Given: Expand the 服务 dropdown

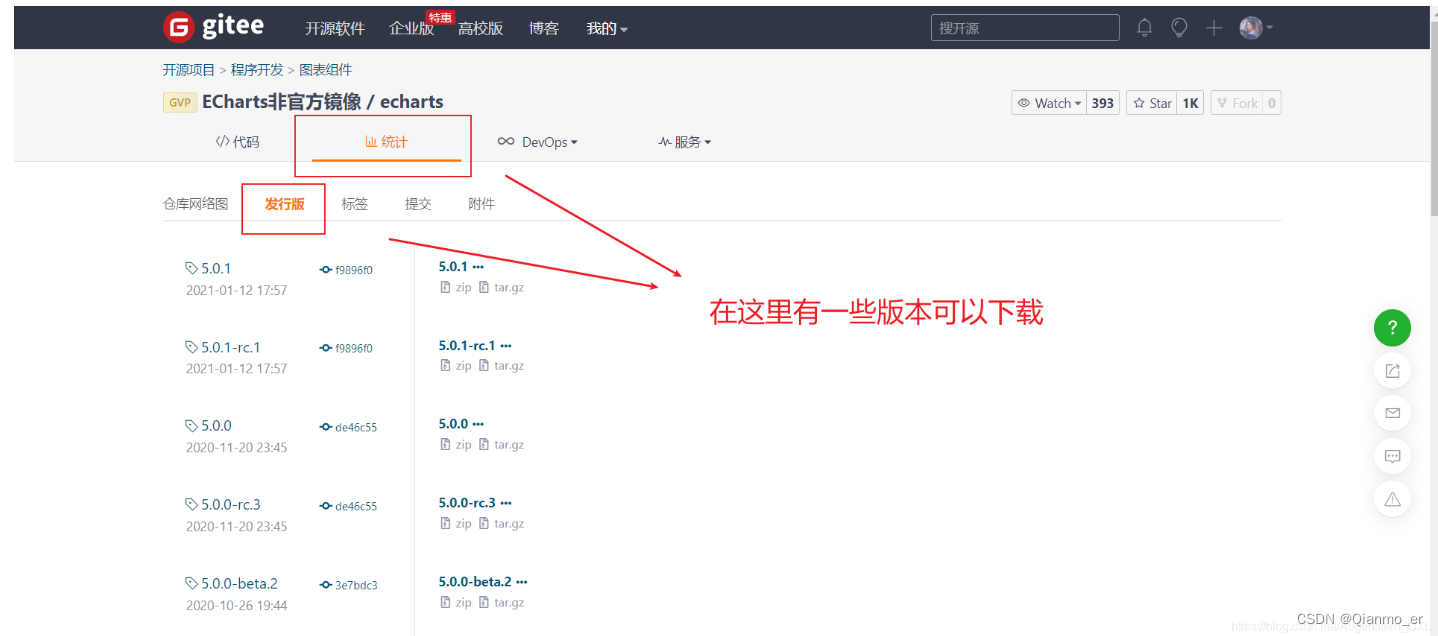Looking at the screenshot, I should pyautogui.click(x=686, y=141).
